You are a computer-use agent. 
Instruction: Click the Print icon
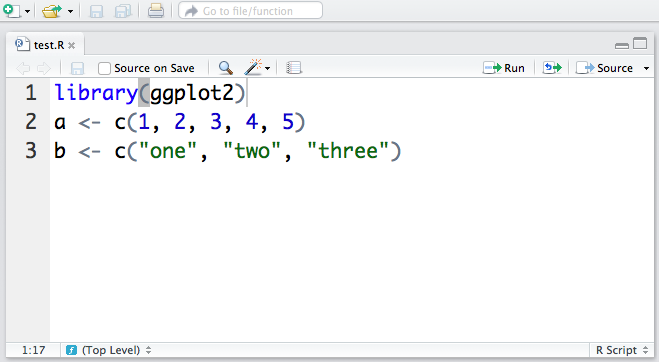point(156,11)
